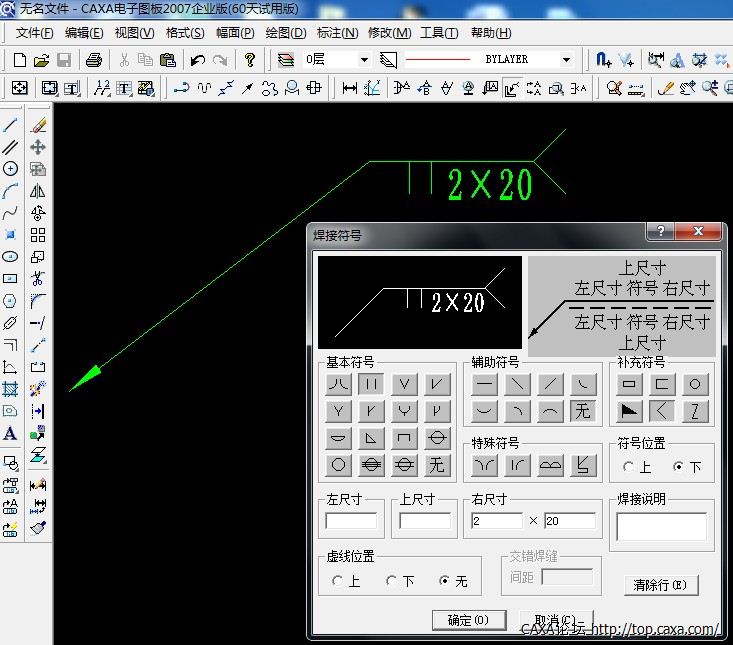
Task: Open the 绘图(D) menu
Action: [286, 33]
